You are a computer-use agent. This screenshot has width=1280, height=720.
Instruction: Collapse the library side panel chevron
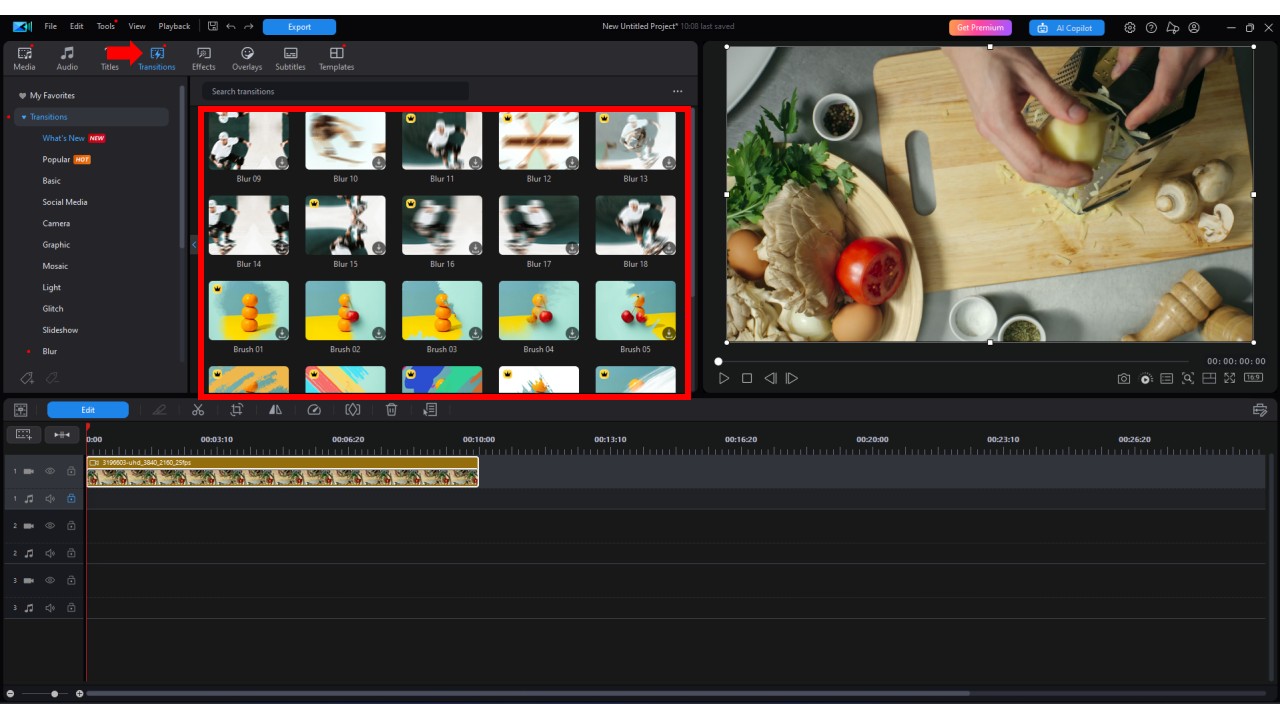193,245
